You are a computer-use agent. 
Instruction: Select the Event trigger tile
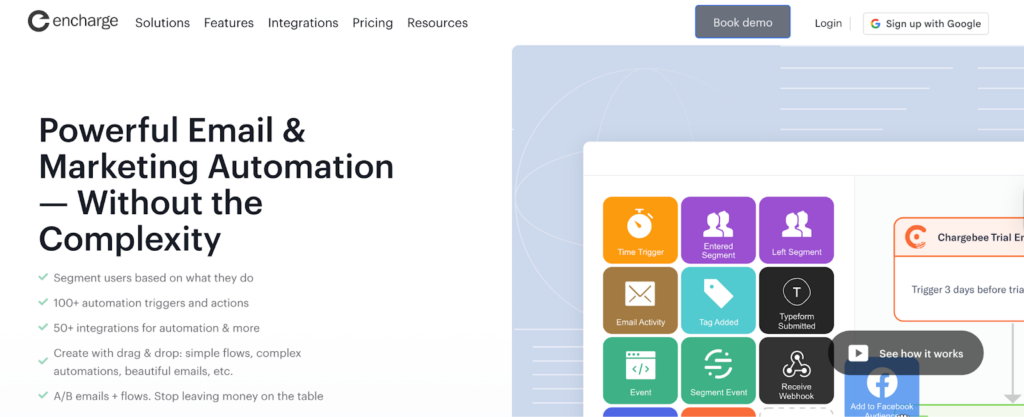[x=640, y=370]
